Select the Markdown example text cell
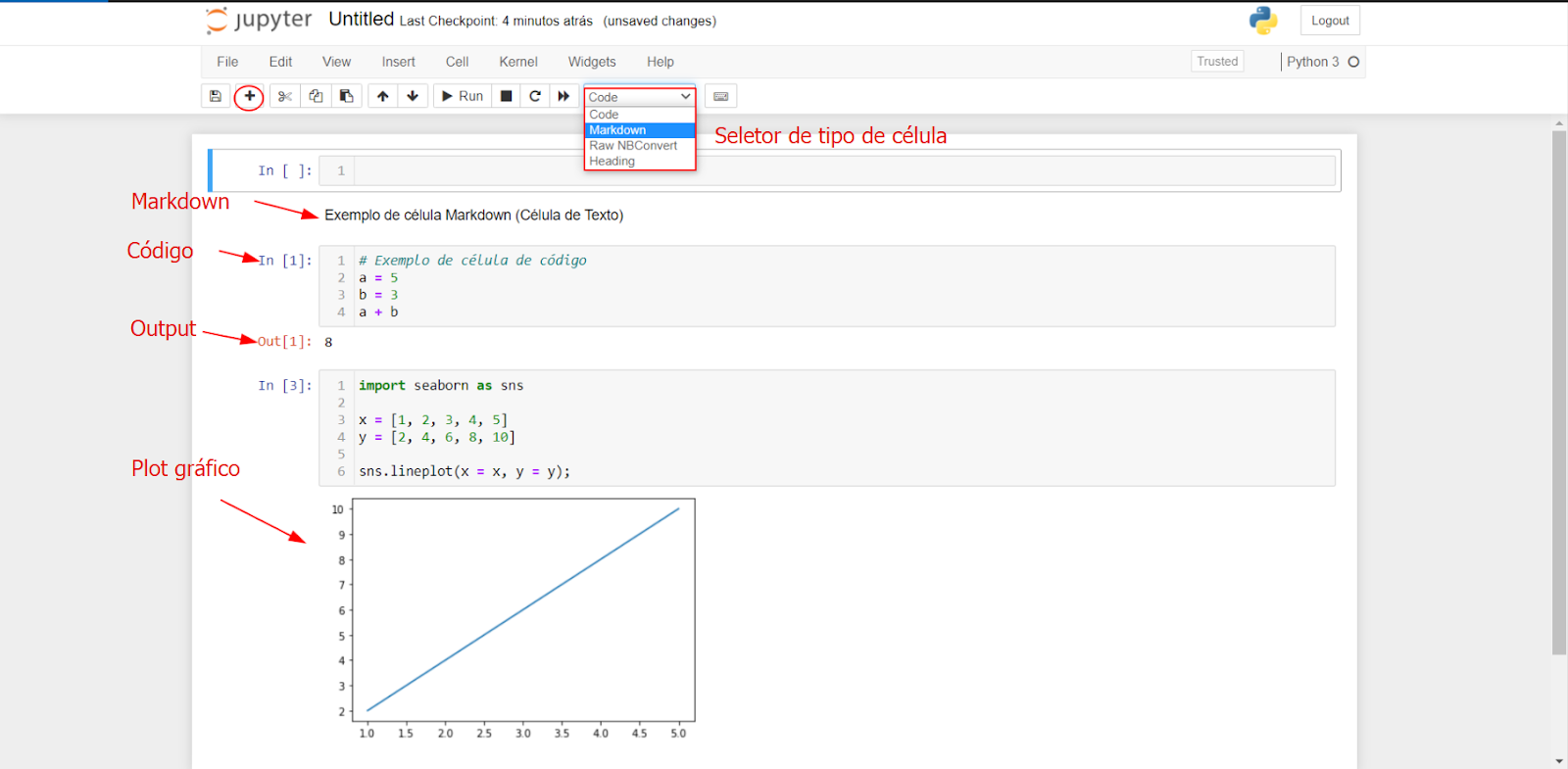The height and width of the screenshot is (769, 1568). click(473, 216)
